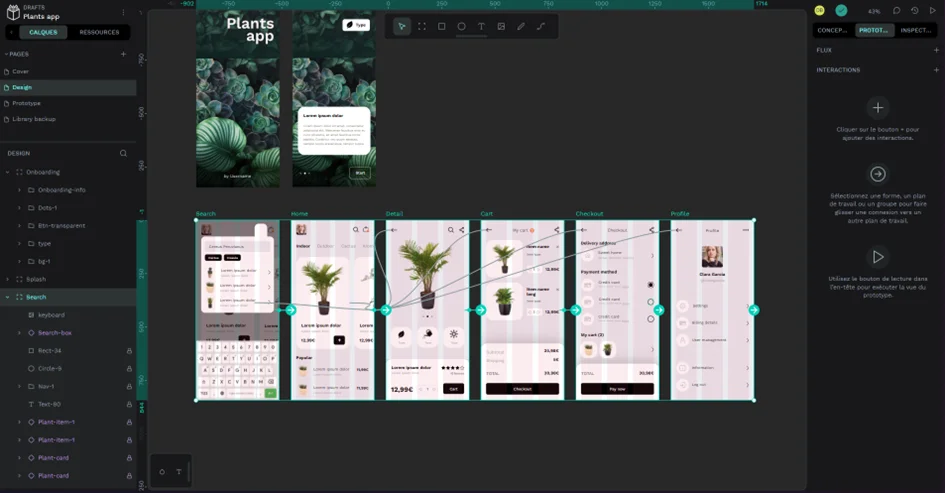Select the Move tool in the toolbar
The height and width of the screenshot is (493, 945).
[x=401, y=26]
